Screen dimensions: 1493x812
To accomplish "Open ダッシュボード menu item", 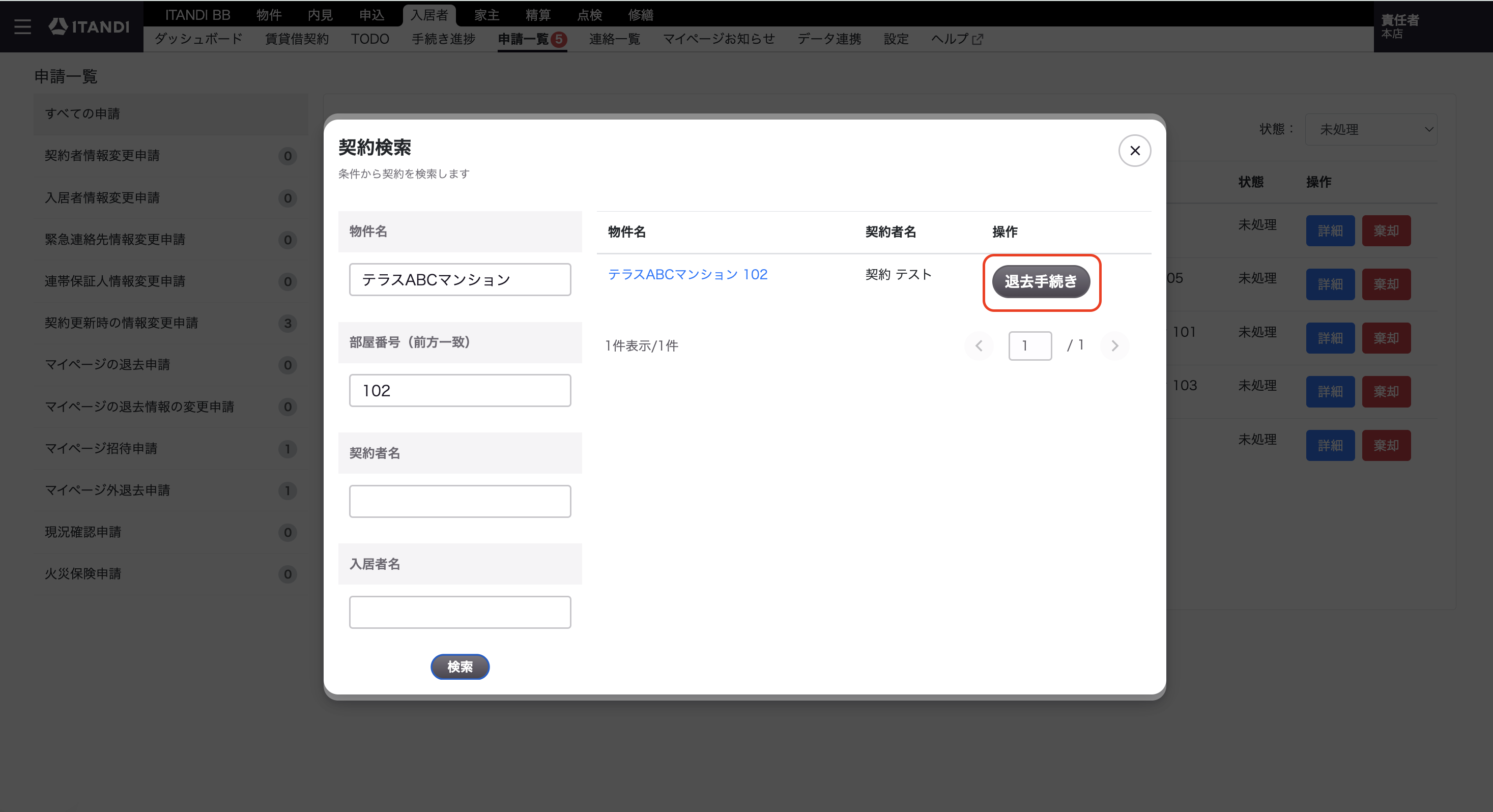I will point(198,39).
